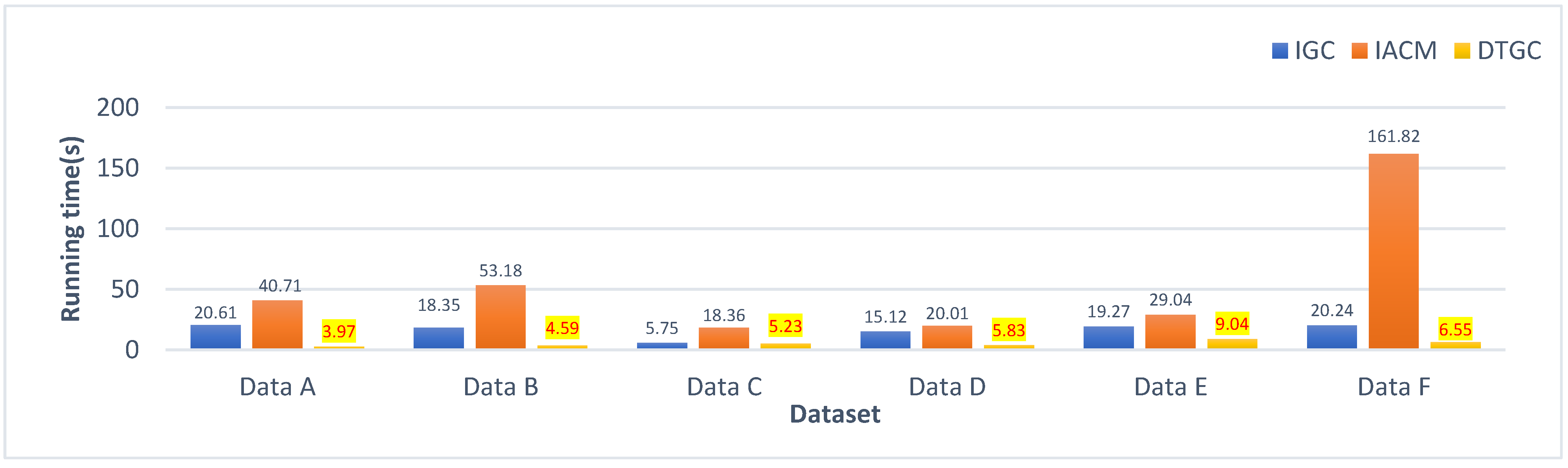Click the IACM bar for Data A
This screenshot has width=1568, height=468.
coord(277,324)
